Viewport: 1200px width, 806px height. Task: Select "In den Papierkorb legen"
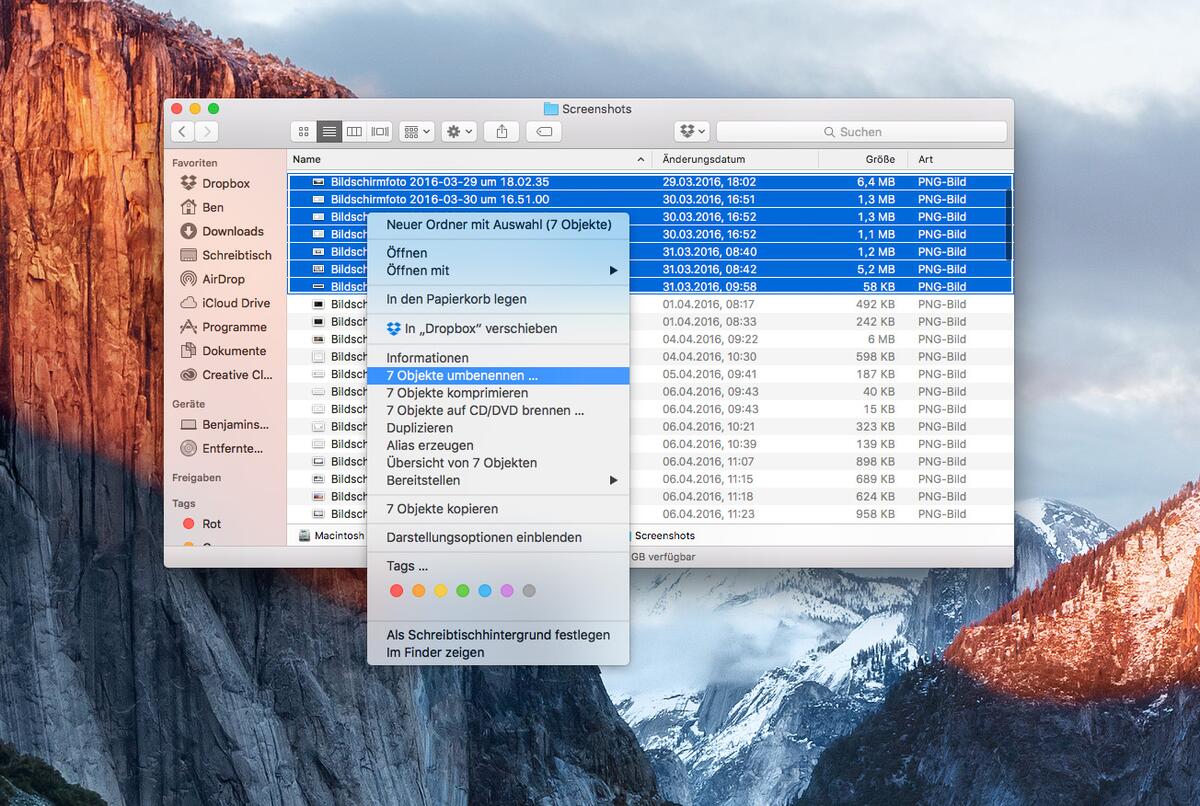tap(456, 299)
